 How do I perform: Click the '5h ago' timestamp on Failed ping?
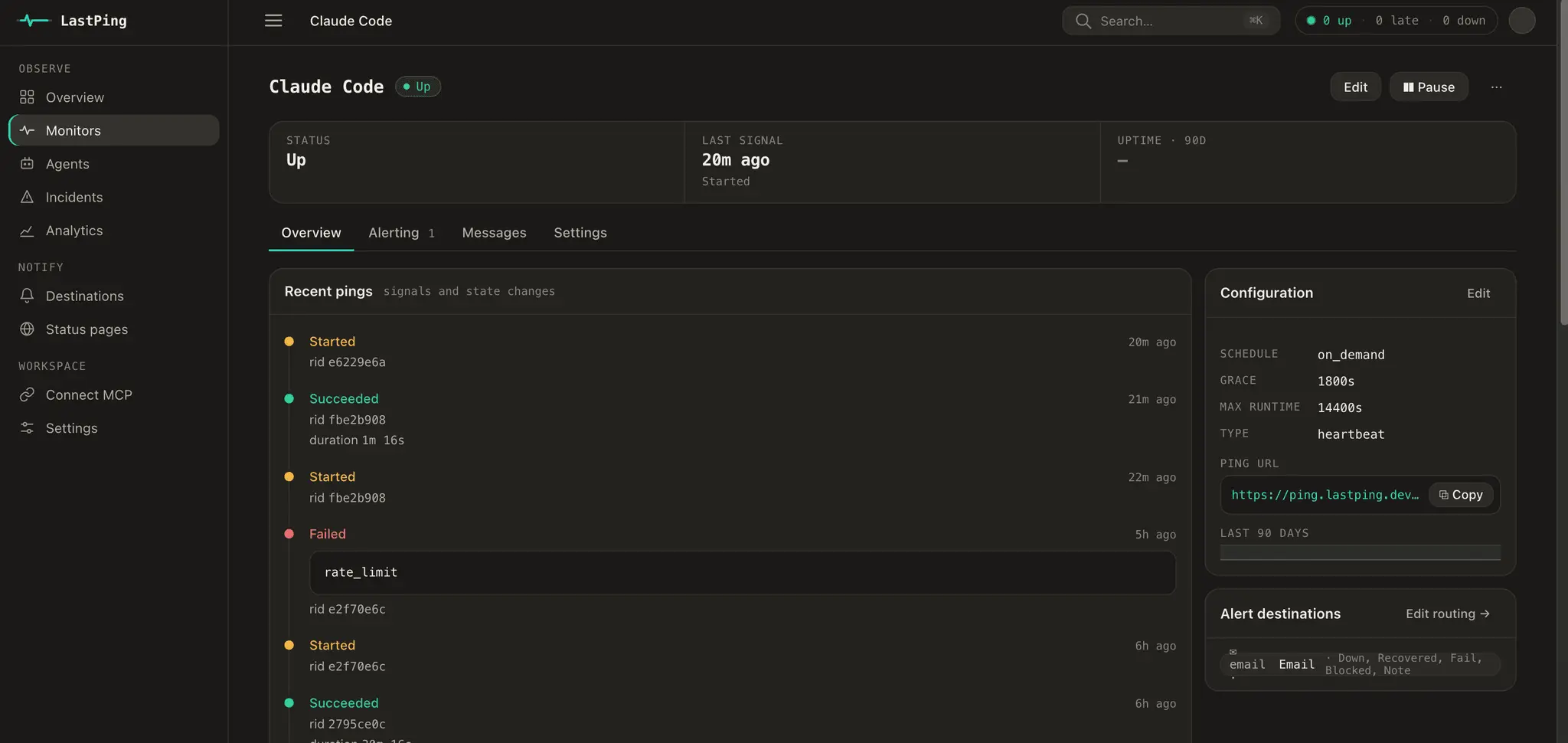[1155, 535]
